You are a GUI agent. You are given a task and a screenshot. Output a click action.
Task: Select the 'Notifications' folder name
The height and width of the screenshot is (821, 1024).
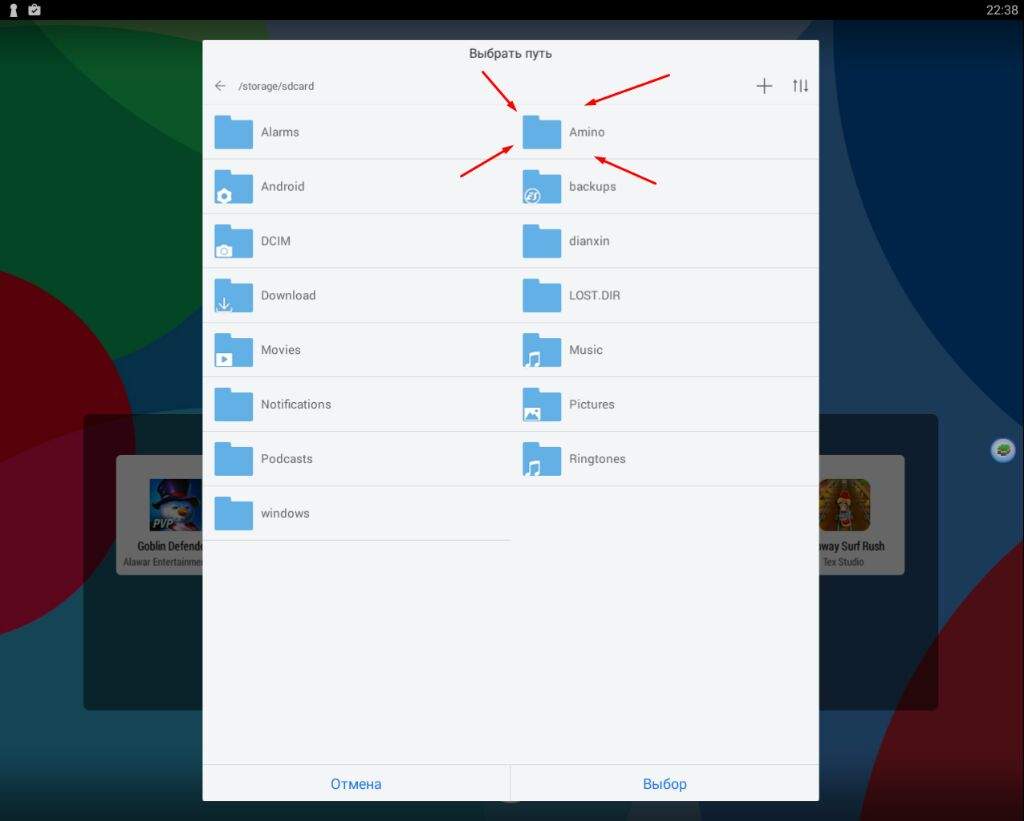[296, 404]
